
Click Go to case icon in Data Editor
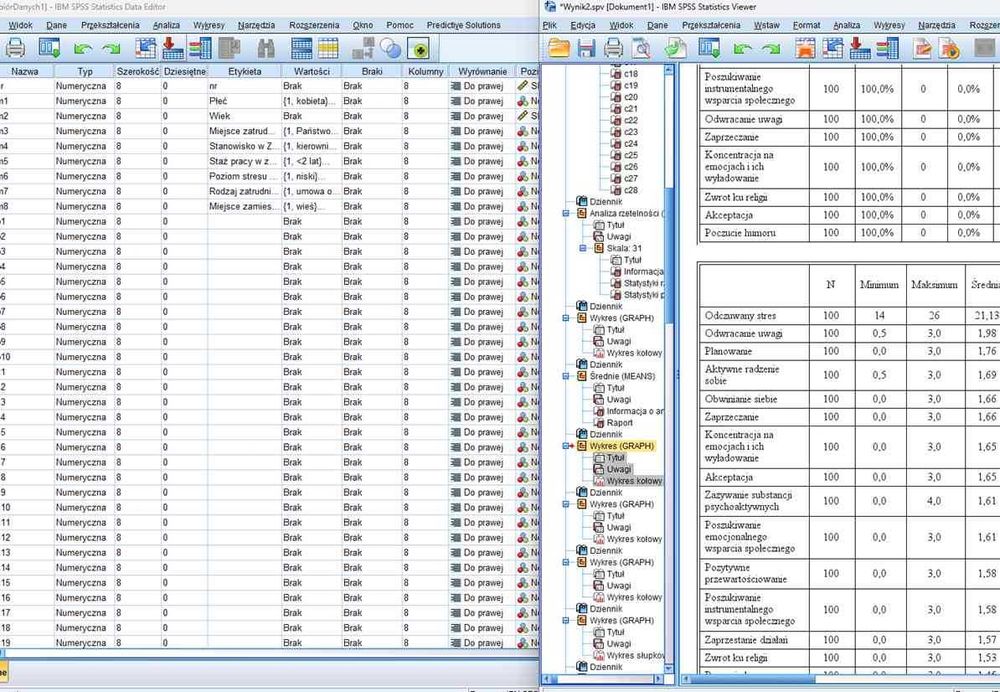[145, 48]
